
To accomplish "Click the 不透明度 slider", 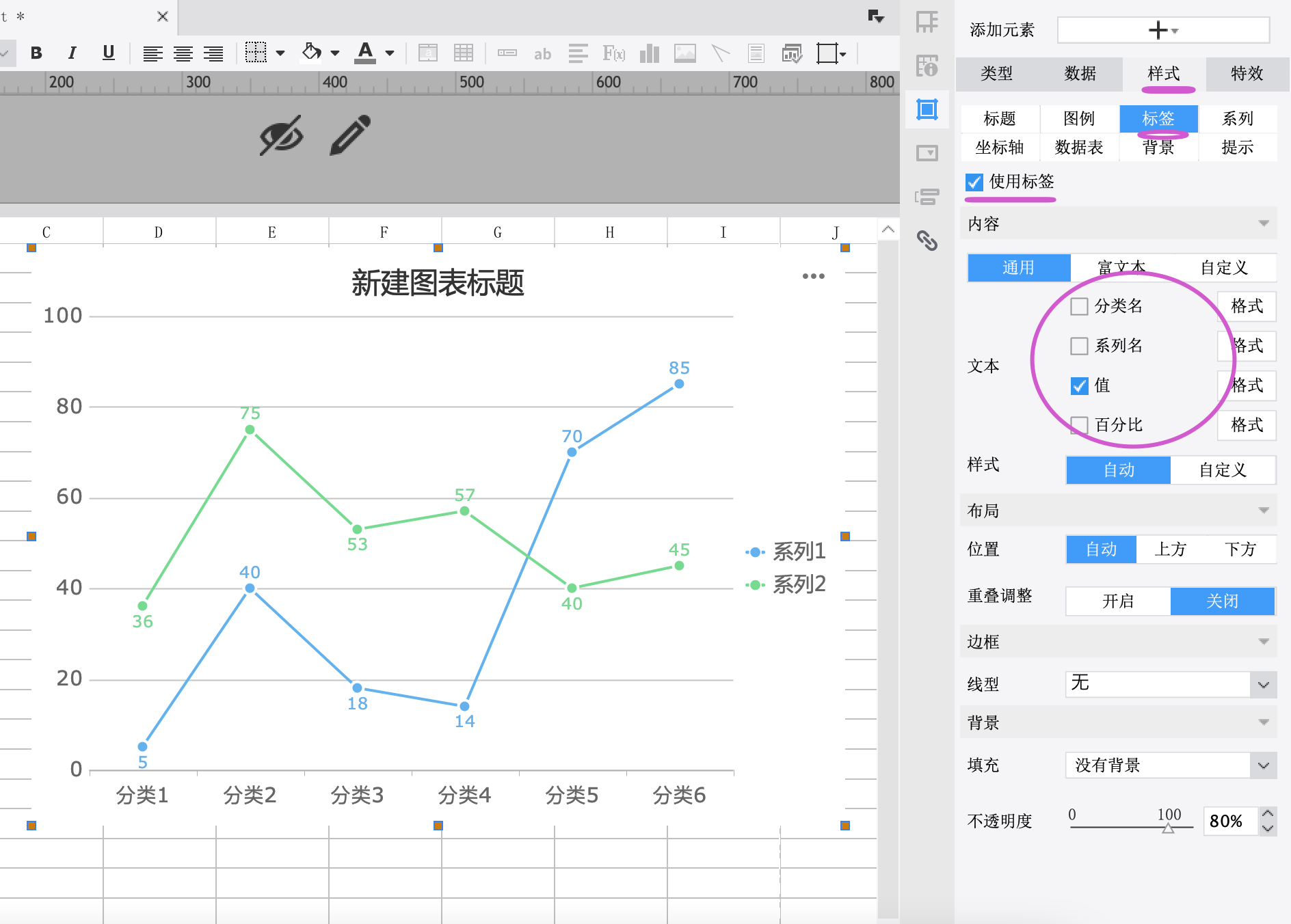I will [1131, 827].
